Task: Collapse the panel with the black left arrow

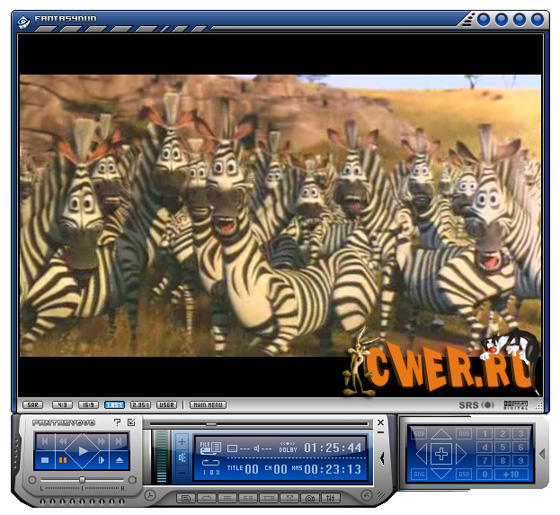Action: click(382, 458)
